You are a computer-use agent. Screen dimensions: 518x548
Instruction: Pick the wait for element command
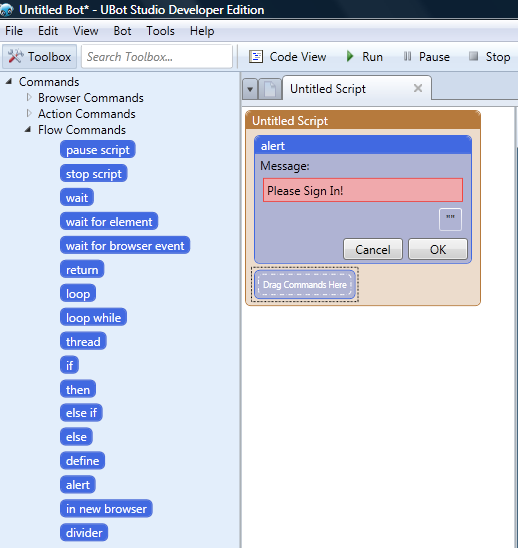[x=109, y=222]
